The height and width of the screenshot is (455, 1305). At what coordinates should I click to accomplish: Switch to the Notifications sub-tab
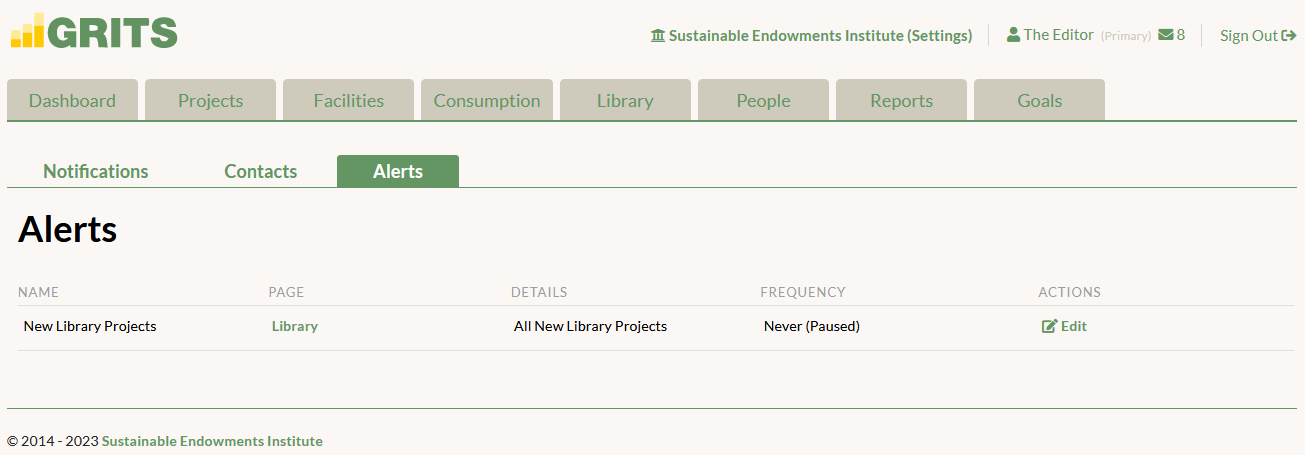(96, 171)
